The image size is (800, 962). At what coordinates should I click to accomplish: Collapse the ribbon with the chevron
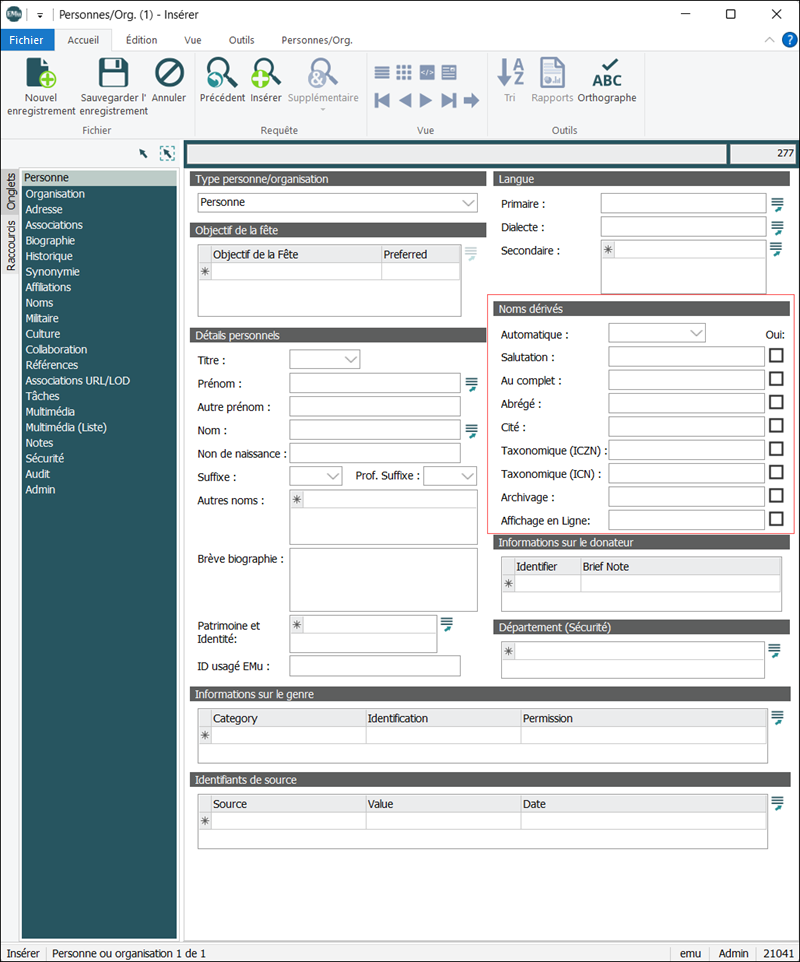point(769,40)
